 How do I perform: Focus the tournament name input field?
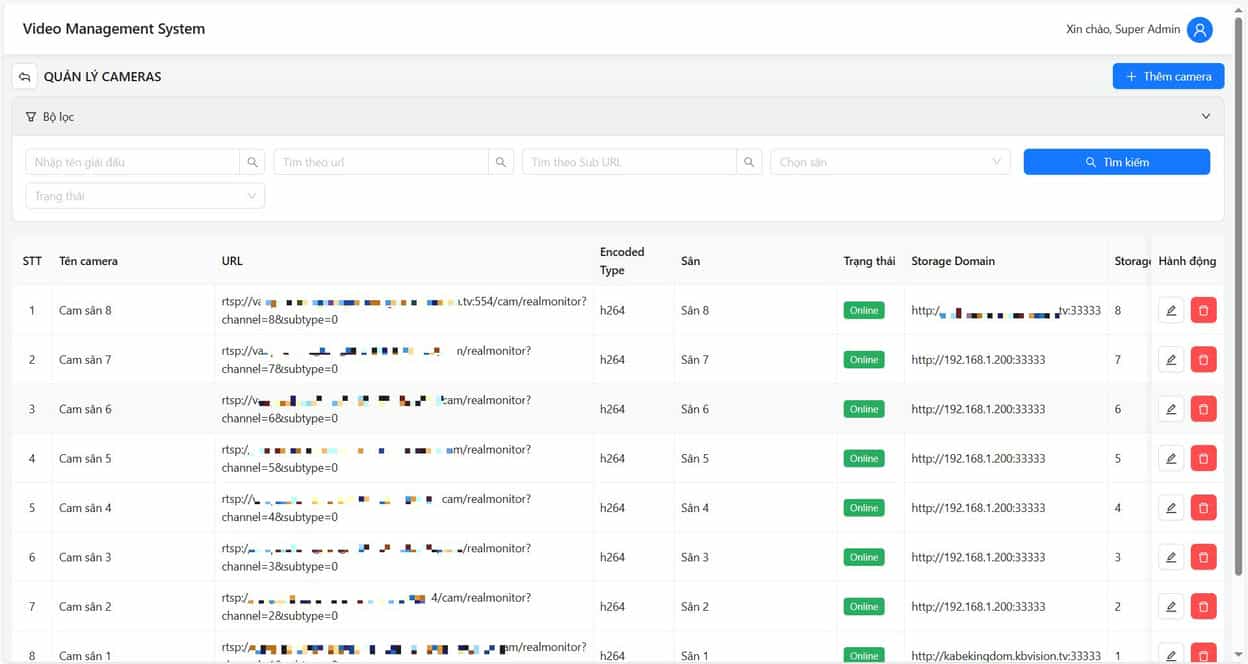[132, 162]
